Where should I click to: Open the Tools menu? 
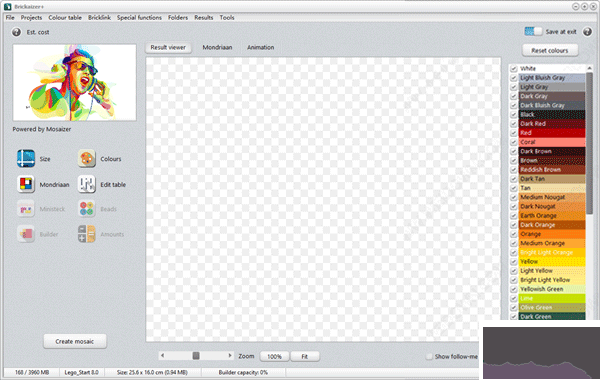[227, 18]
